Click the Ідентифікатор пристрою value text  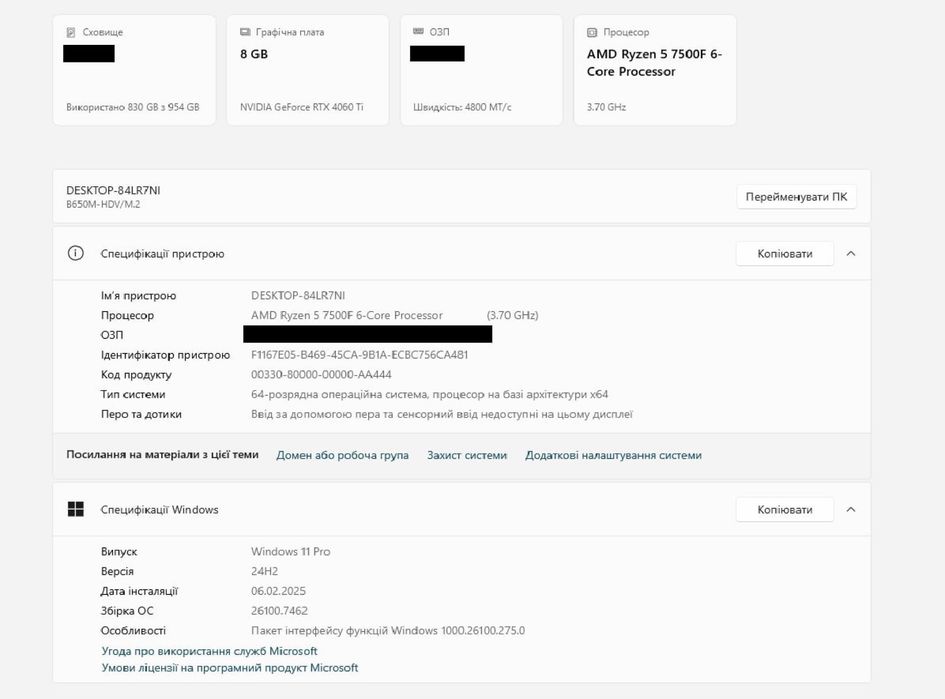click(359, 355)
